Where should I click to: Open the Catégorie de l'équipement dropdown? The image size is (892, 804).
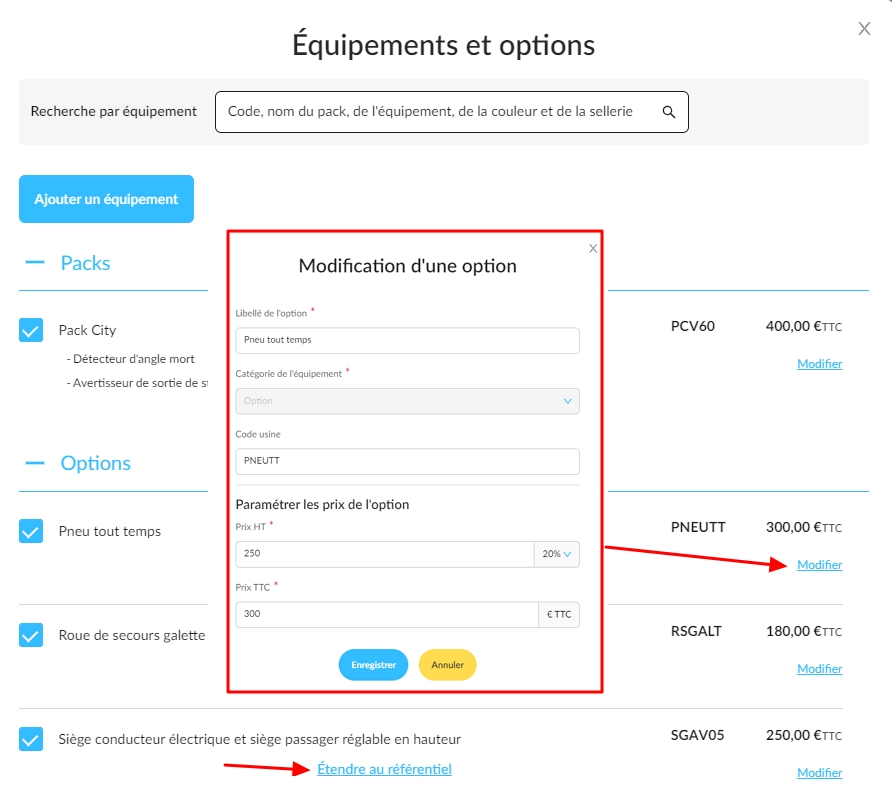click(x=407, y=401)
